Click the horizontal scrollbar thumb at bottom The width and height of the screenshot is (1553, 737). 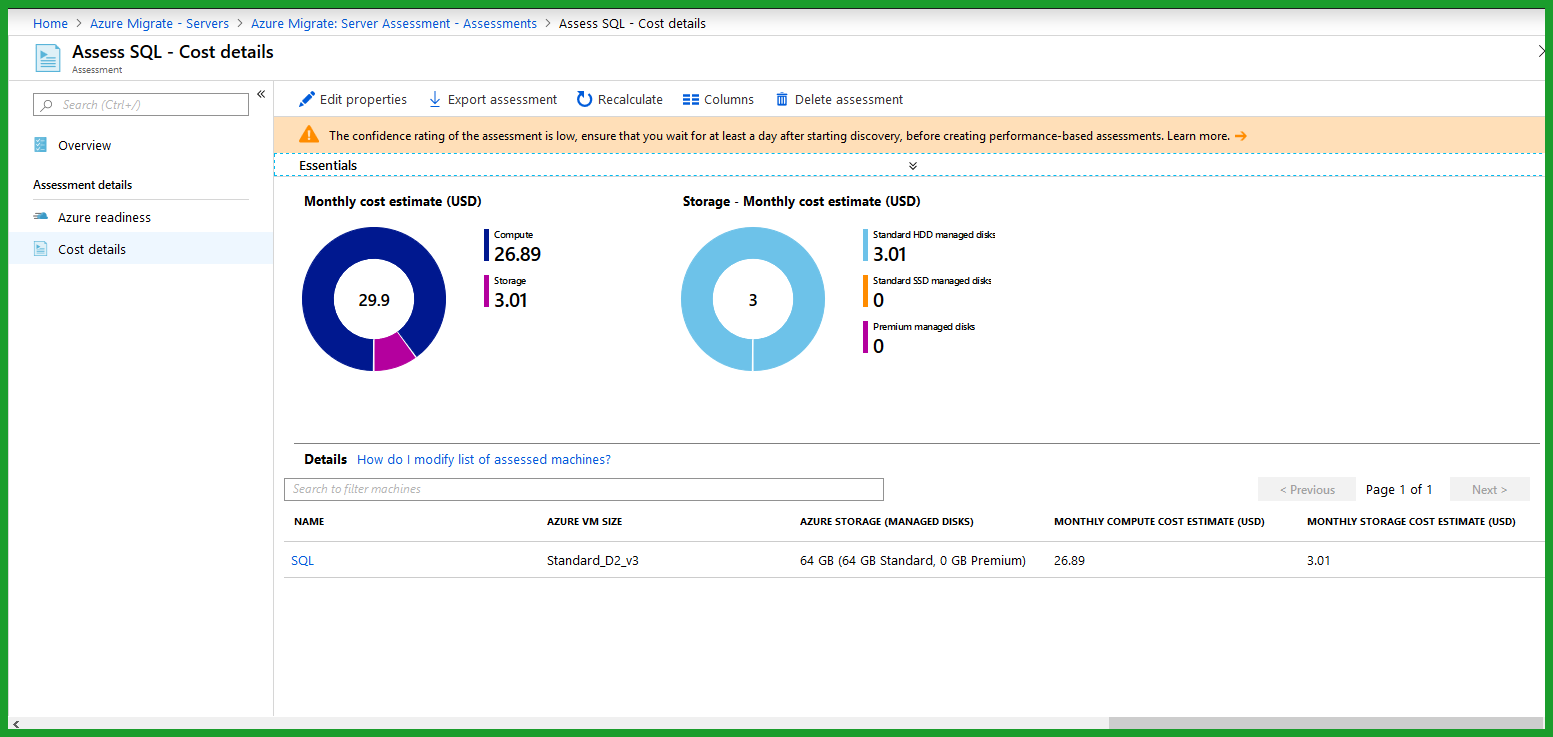point(1326,723)
